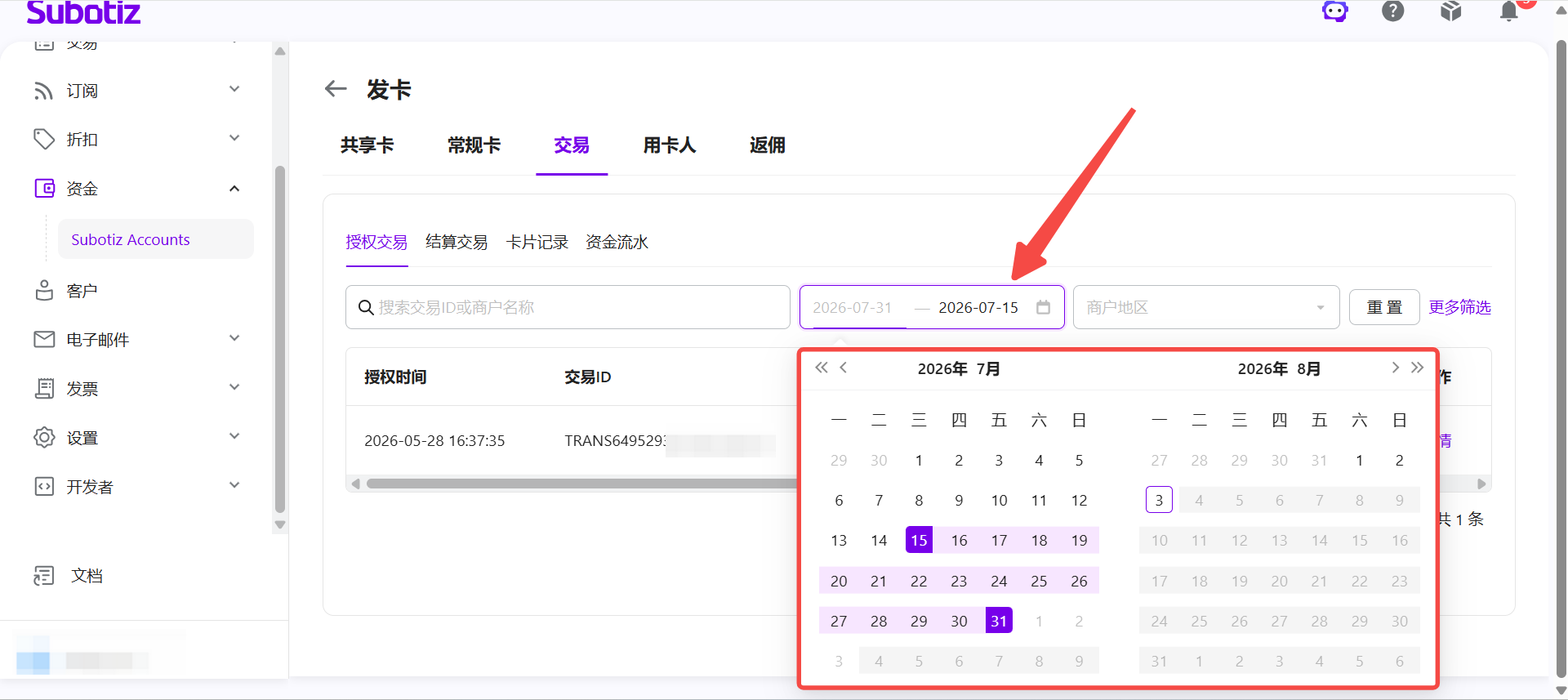Screen dimensions: 1568x700
Task: Expand the 订阅 sidebar menu
Action: 234,89
